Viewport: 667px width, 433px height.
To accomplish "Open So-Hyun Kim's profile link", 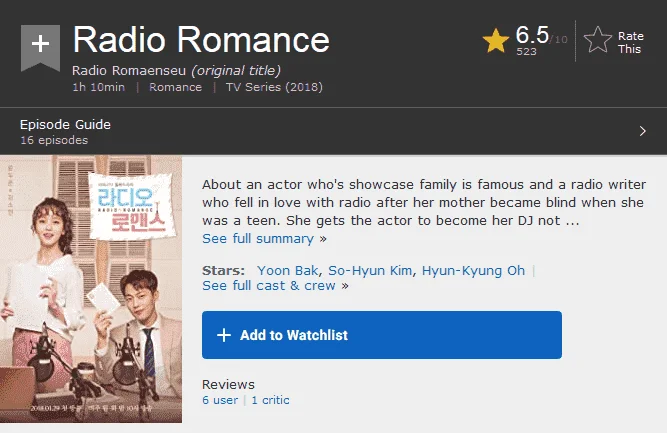I will [x=370, y=271].
